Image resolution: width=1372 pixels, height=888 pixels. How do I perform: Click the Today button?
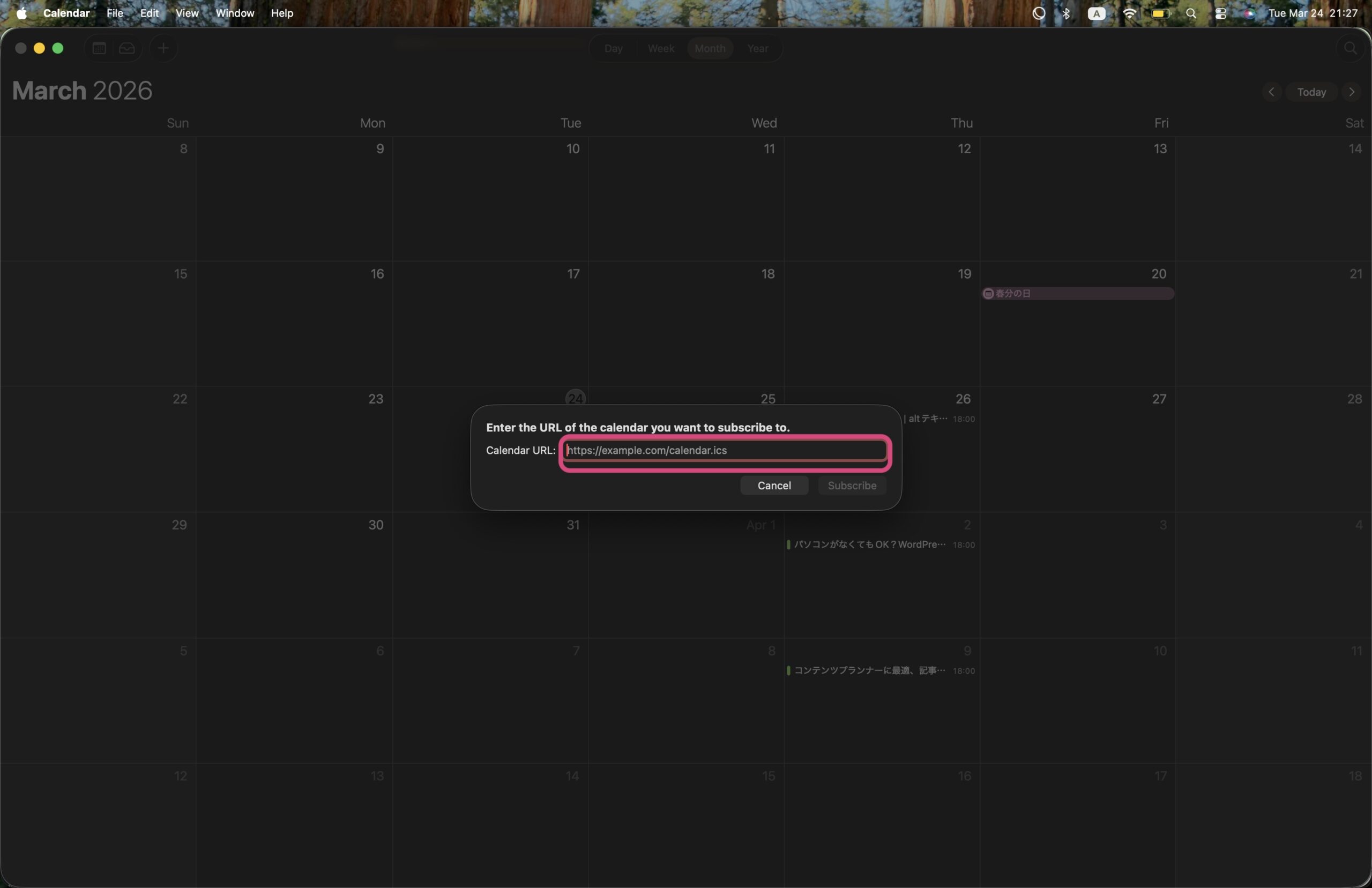point(1311,92)
